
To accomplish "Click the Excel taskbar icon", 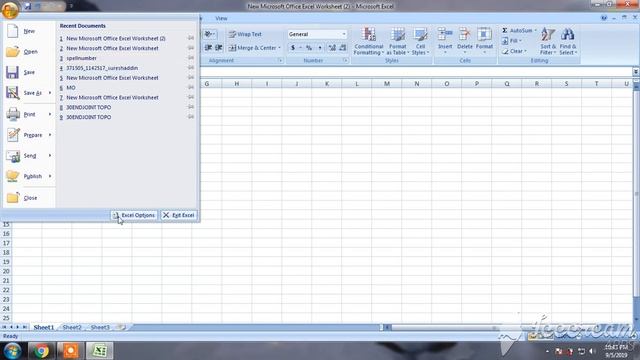I will pyautogui.click(x=100, y=351).
